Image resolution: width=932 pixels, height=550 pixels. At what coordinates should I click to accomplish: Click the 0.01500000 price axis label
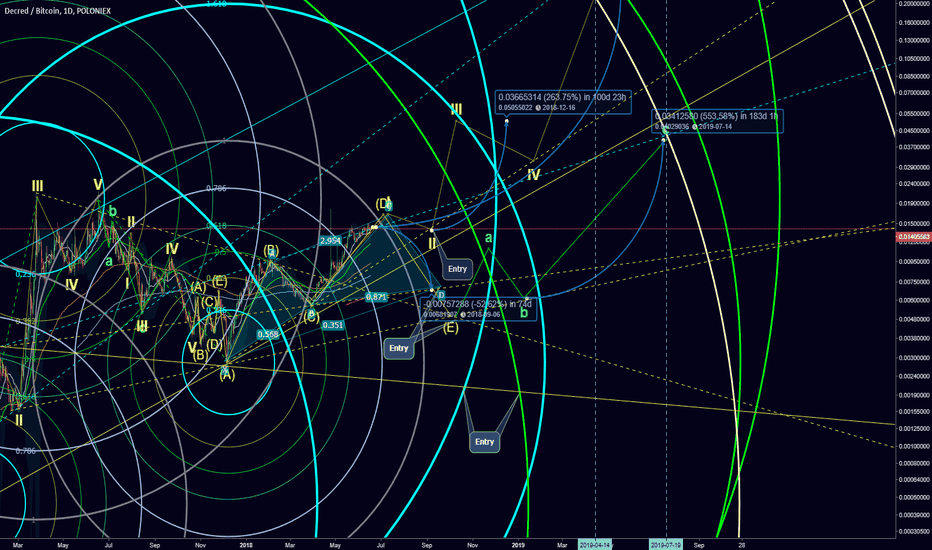[x=914, y=224]
